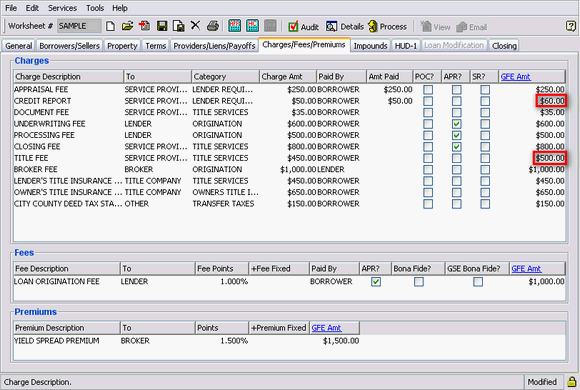This screenshot has width=580, height=390.
Task: Click the import document icon with red arrow
Action: [x=144, y=26]
